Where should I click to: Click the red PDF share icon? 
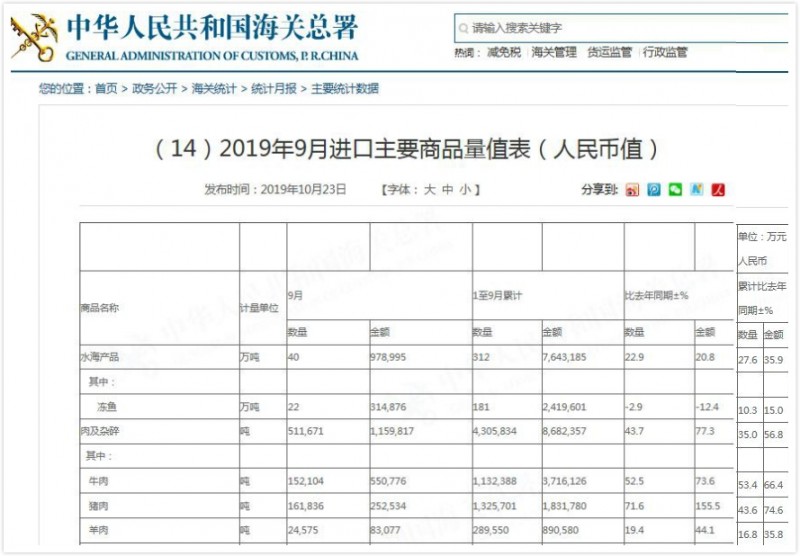(718, 189)
